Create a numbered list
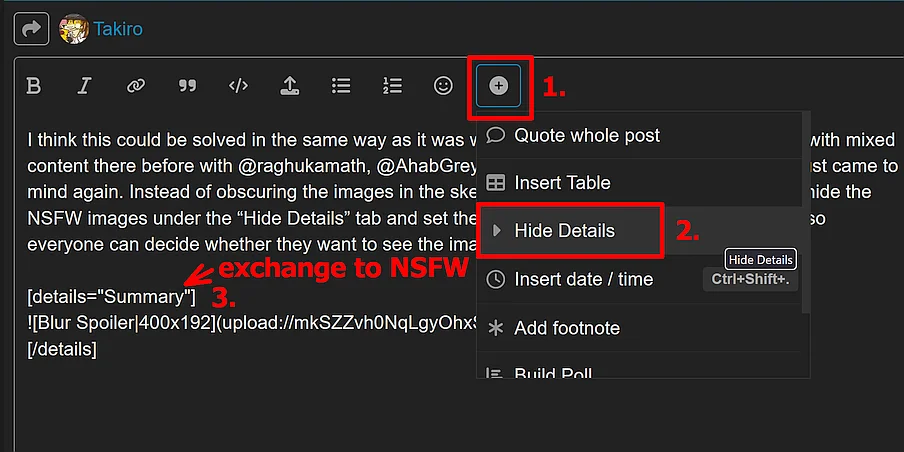Image resolution: width=904 pixels, height=452 pixels. (x=392, y=86)
